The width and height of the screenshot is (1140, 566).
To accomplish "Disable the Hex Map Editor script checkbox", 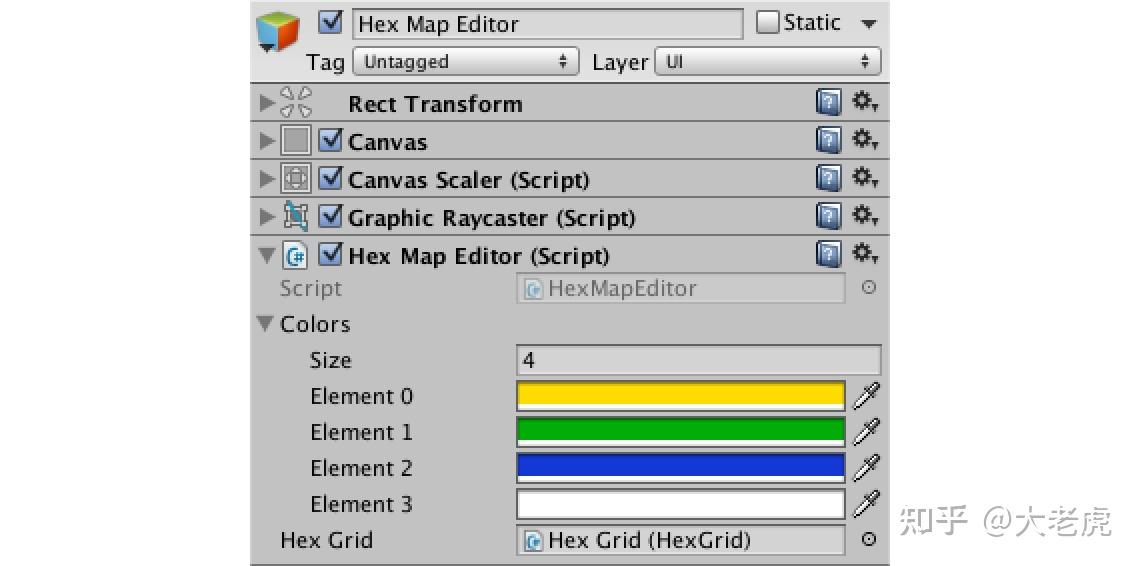I will 330,255.
